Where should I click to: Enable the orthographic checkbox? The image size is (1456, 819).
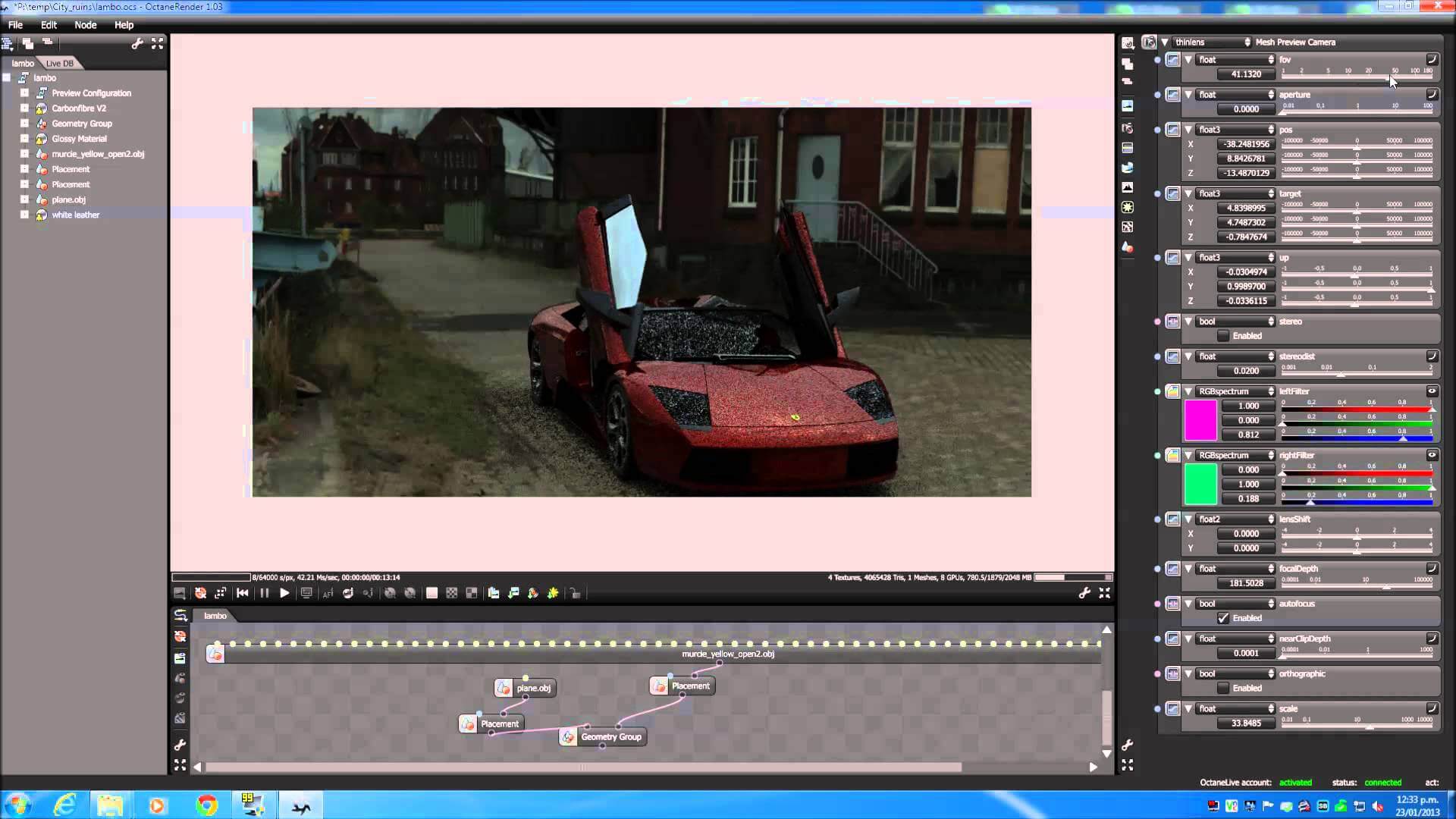pyautogui.click(x=1223, y=688)
